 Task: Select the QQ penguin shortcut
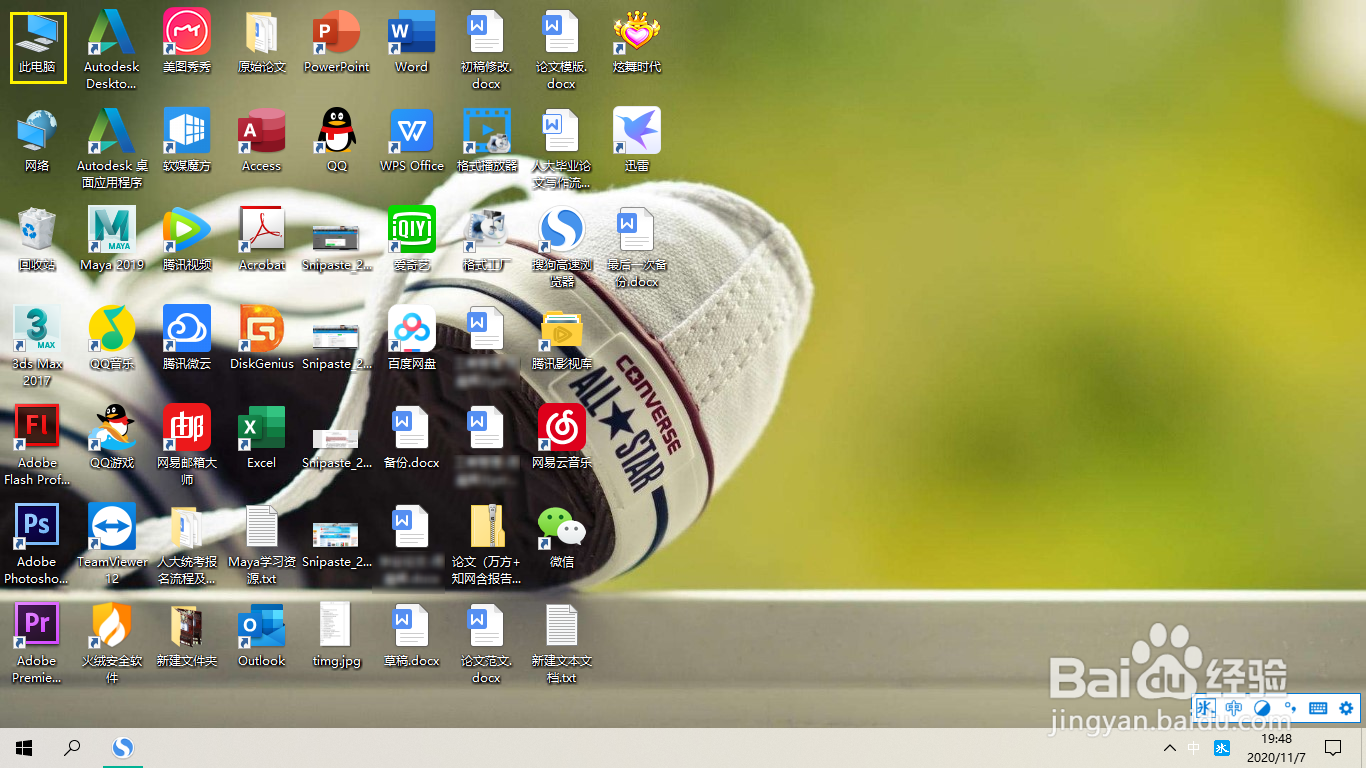(337, 141)
